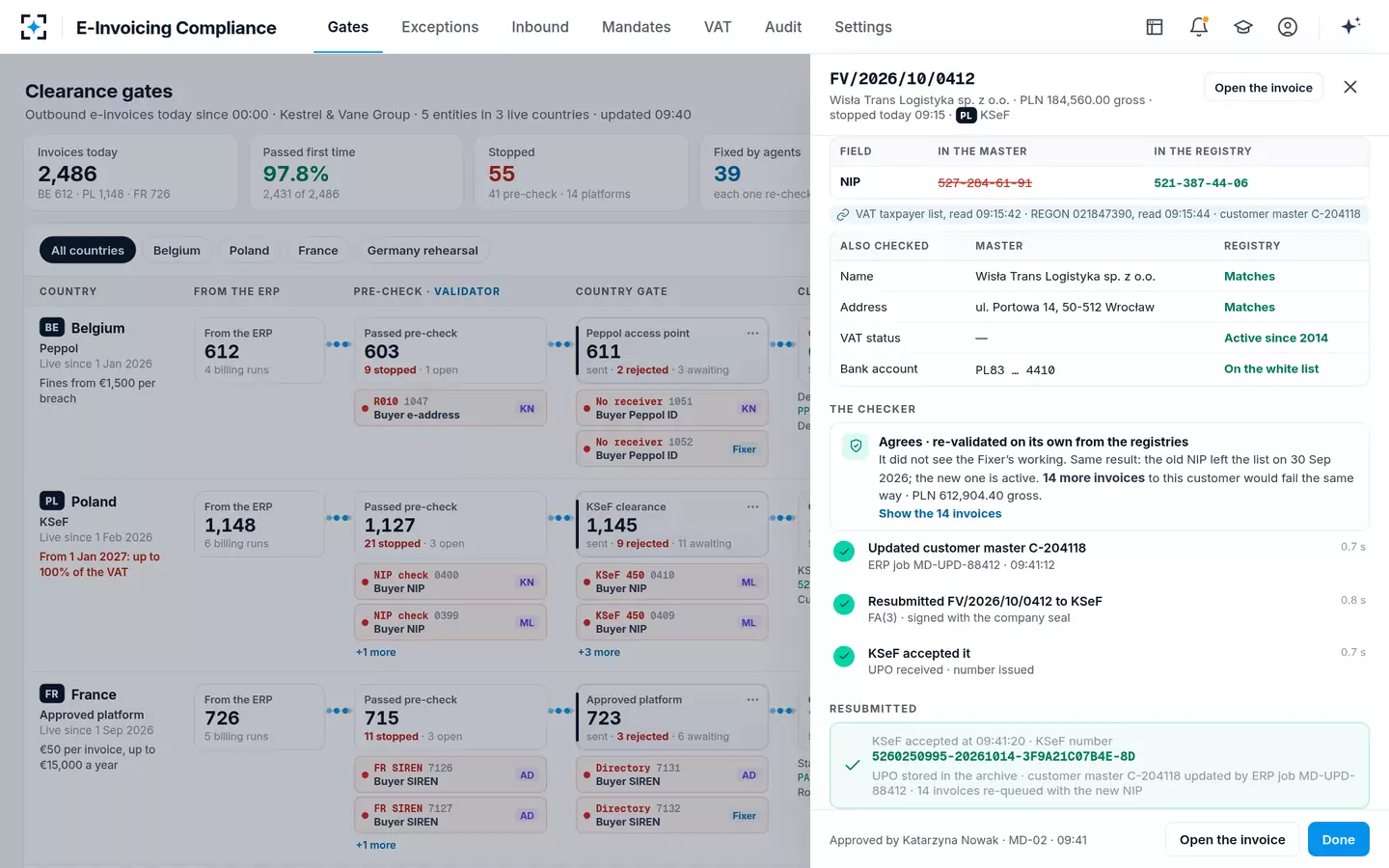
Task: Switch to the Inbound tab
Action: coord(540,27)
